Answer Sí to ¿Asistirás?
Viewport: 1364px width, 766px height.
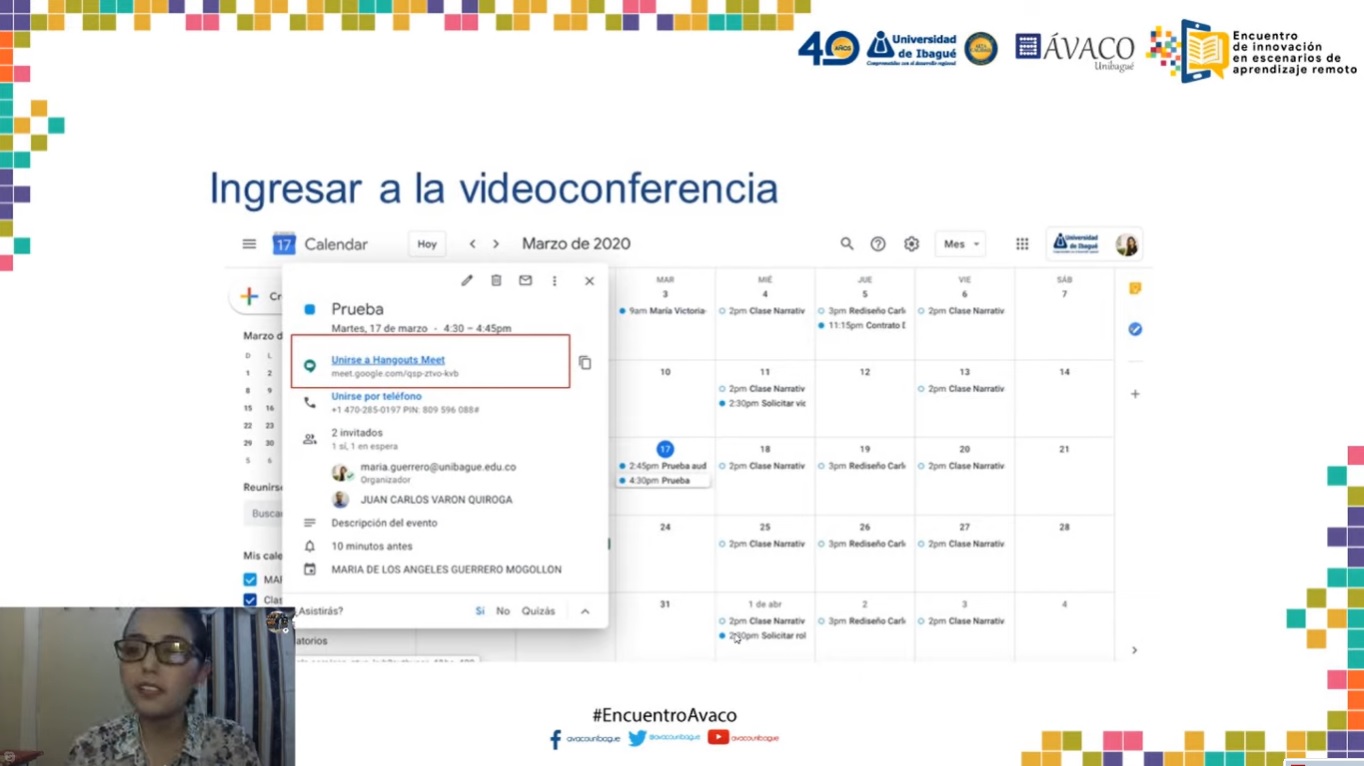coord(480,611)
